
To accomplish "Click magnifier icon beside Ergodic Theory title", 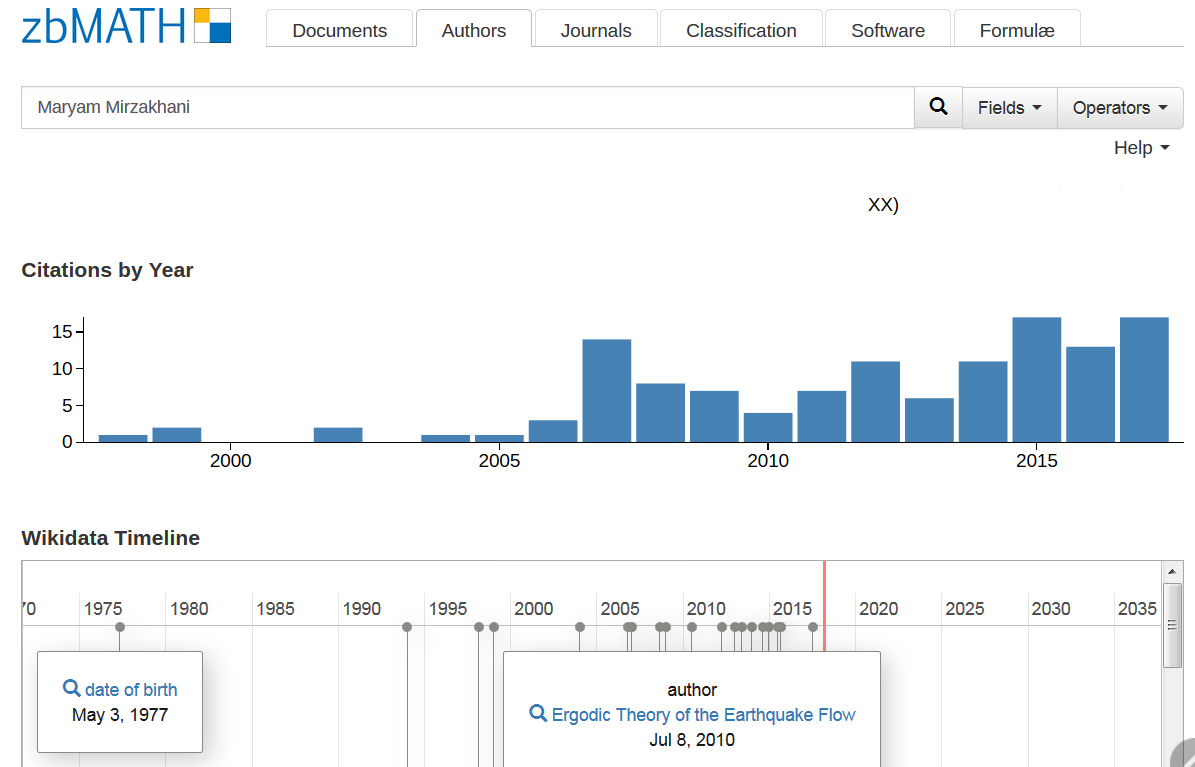I will coord(538,714).
